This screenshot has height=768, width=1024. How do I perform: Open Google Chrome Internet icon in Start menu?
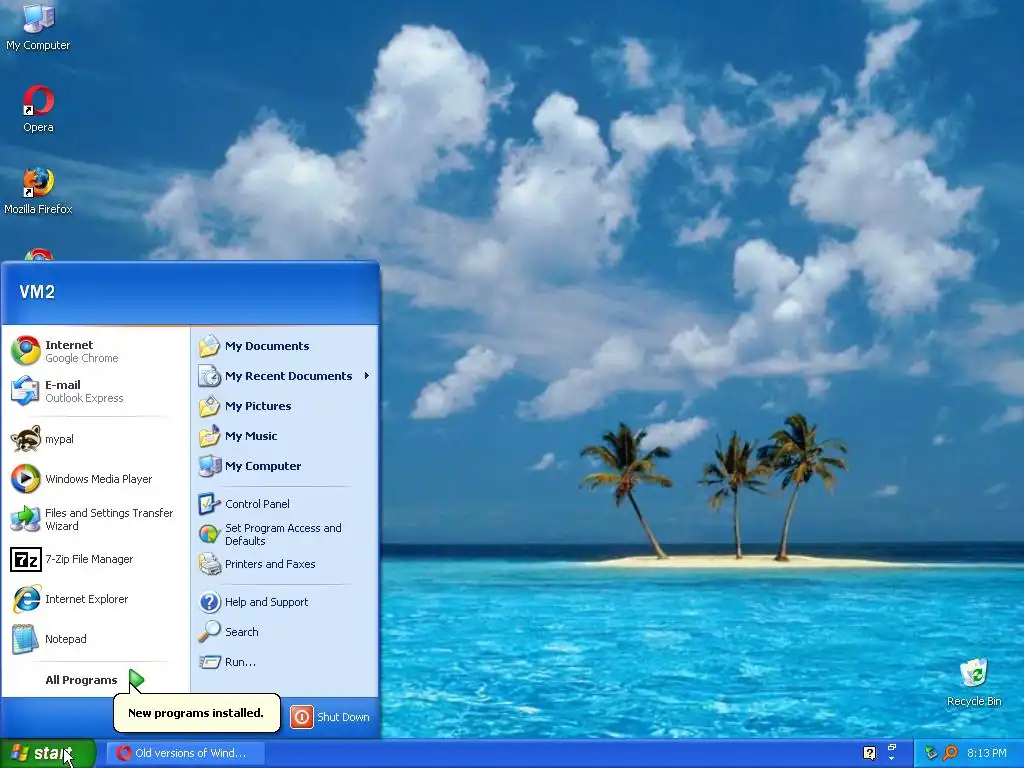25,351
